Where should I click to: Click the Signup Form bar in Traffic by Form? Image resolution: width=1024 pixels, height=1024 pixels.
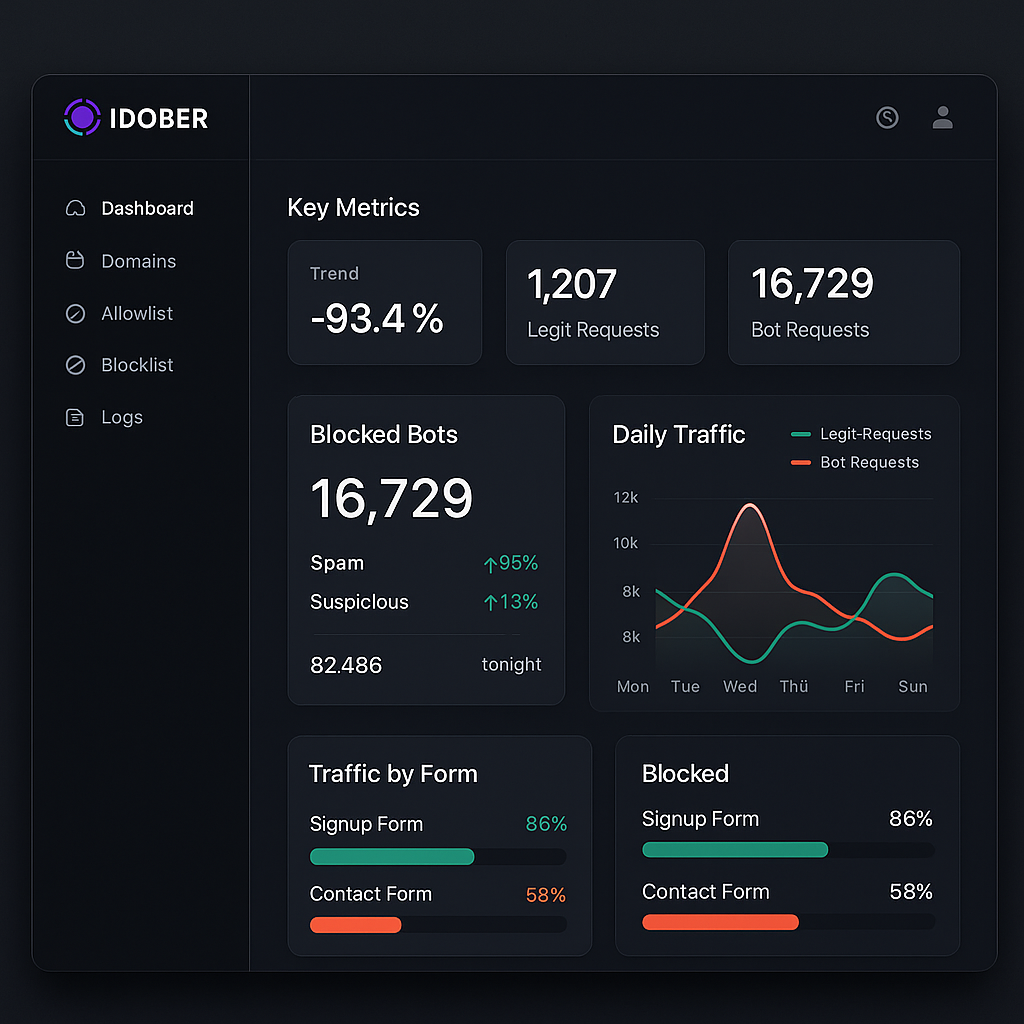click(x=392, y=857)
